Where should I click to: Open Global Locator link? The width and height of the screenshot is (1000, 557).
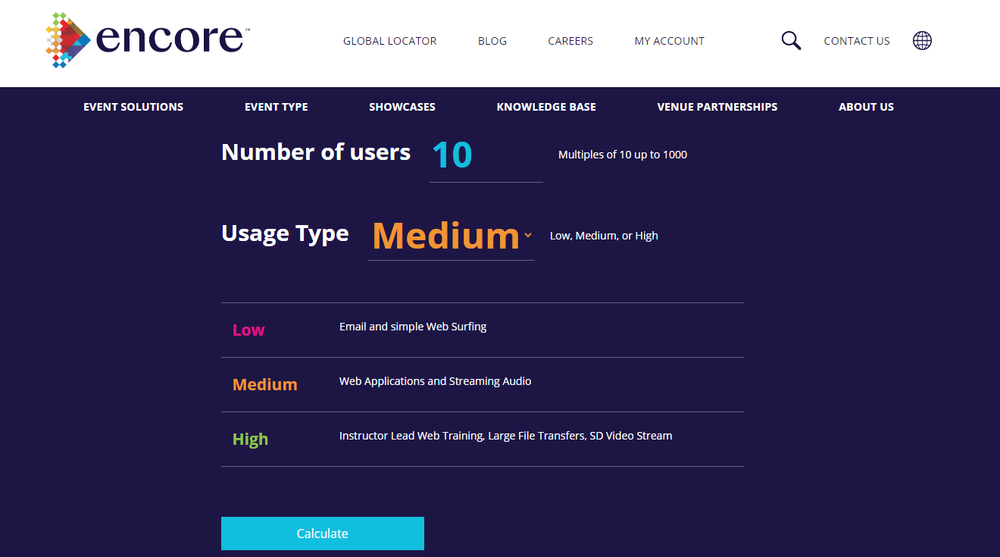coord(390,41)
